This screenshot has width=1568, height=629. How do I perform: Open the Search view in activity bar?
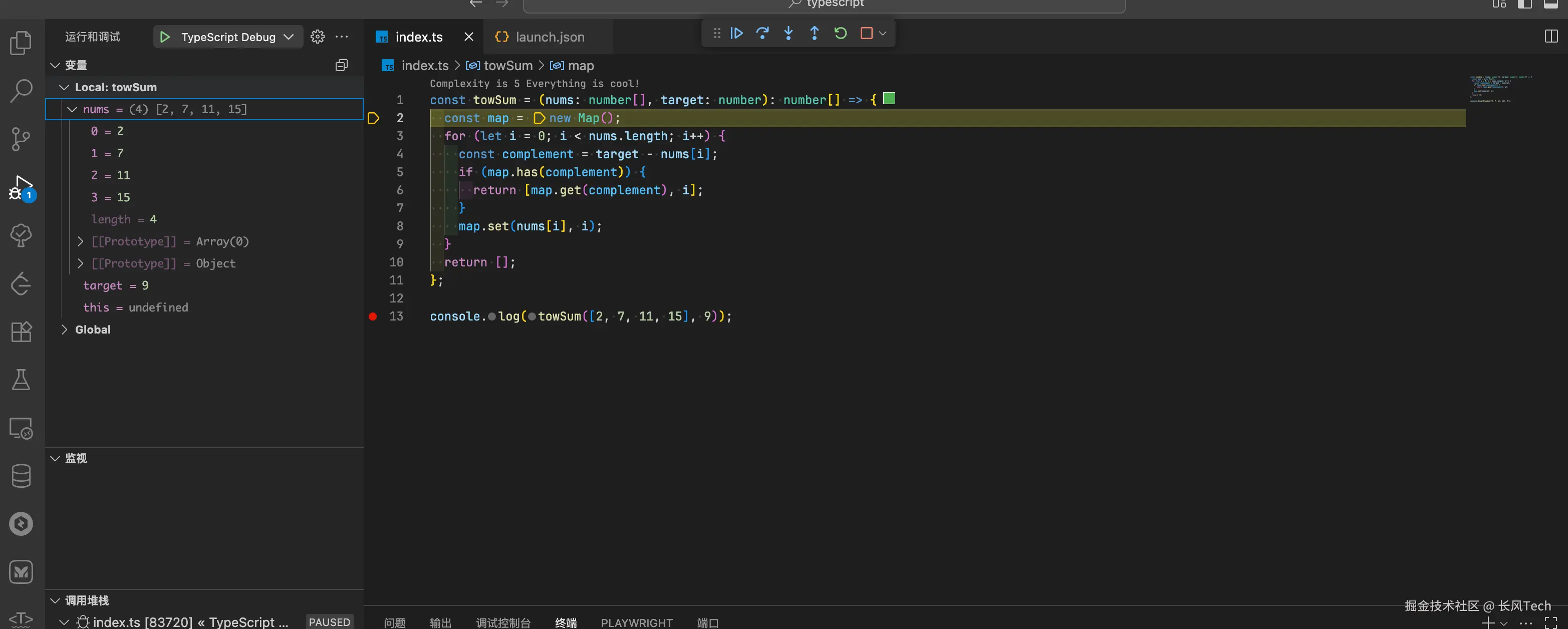click(22, 91)
